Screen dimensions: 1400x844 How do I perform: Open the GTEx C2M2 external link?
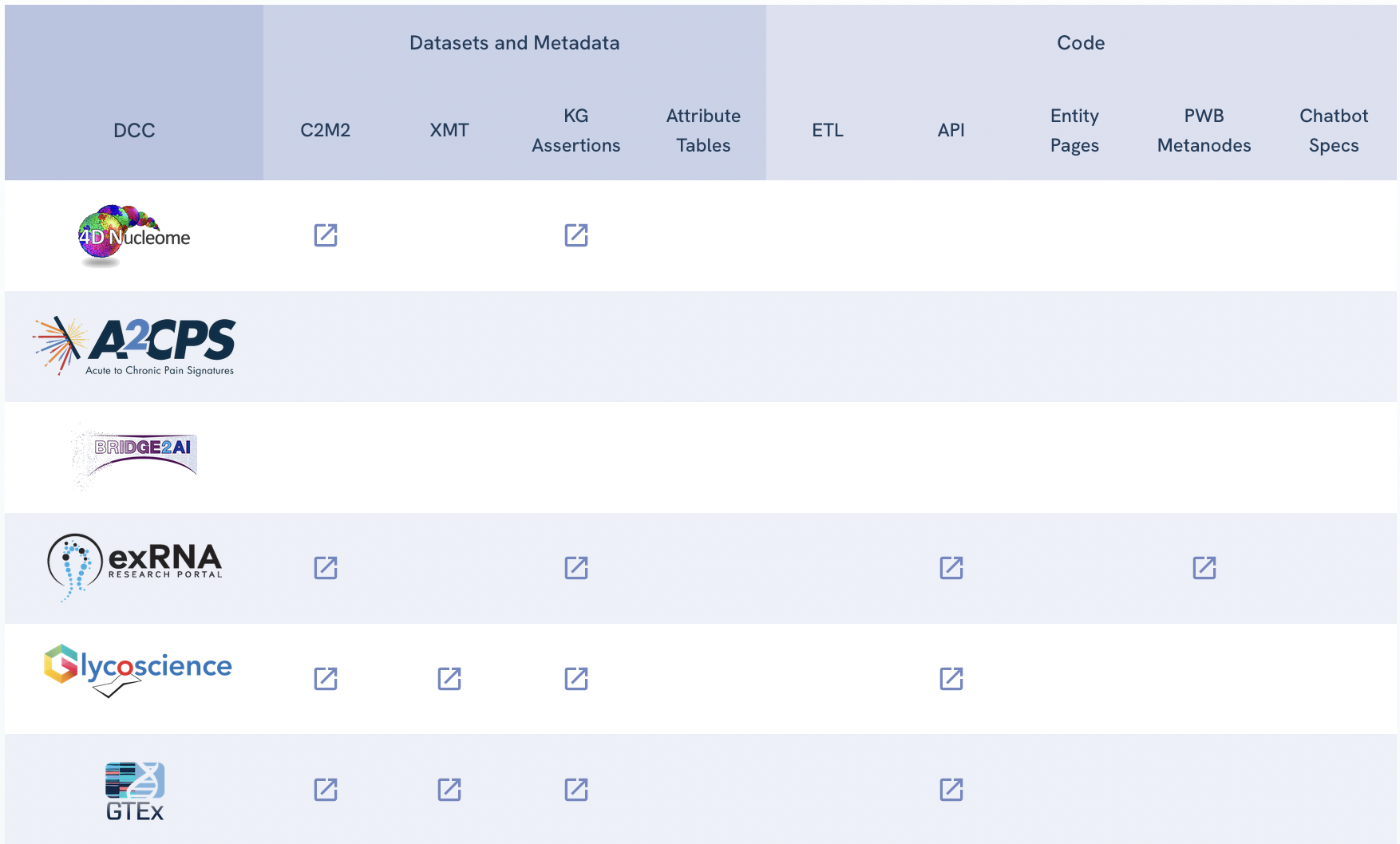click(325, 790)
